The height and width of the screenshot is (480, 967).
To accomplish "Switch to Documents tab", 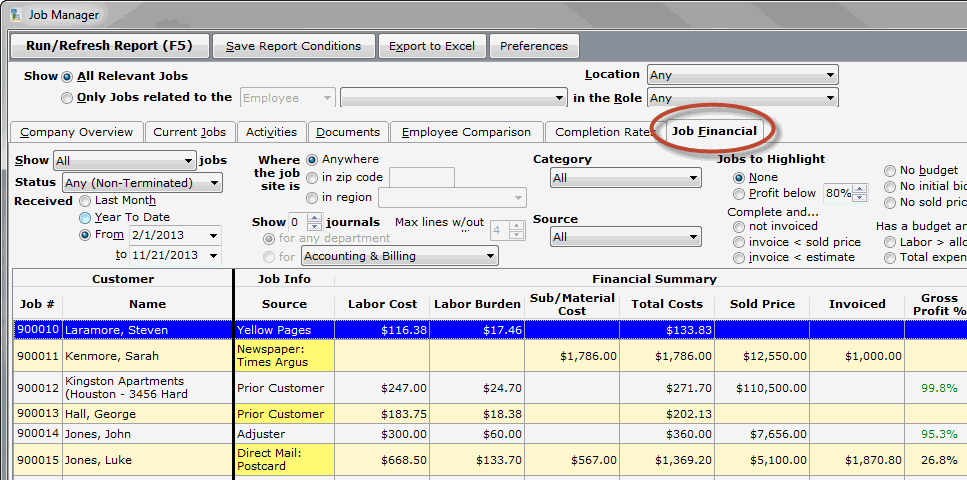I will [x=348, y=132].
